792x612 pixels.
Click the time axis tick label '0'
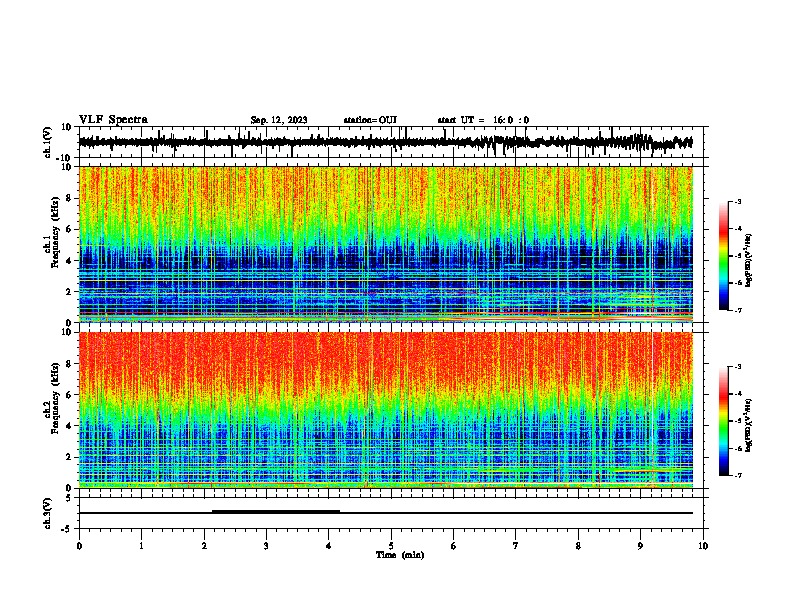pos(79,545)
